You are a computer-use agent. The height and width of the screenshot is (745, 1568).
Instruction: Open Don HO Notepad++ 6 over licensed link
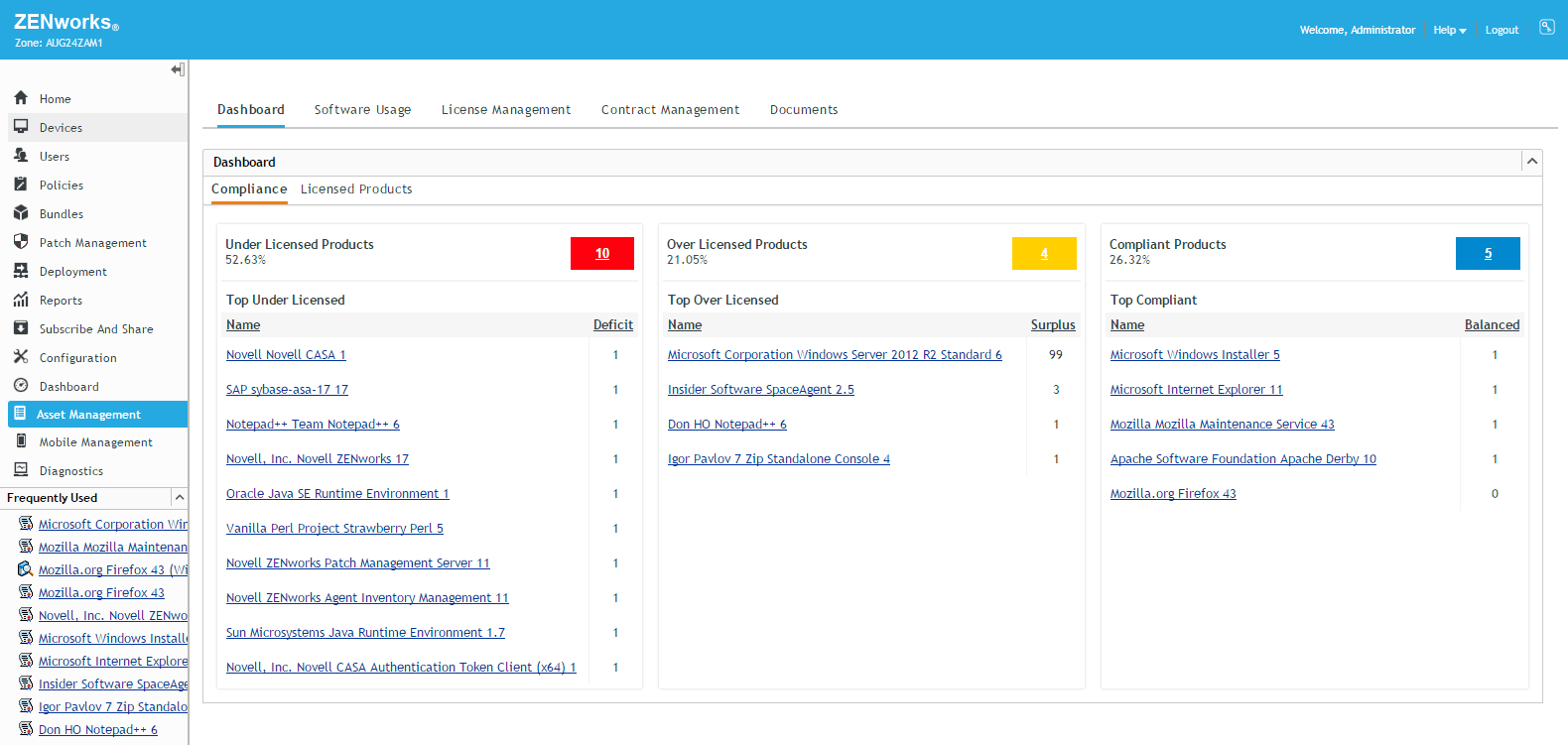click(x=727, y=424)
